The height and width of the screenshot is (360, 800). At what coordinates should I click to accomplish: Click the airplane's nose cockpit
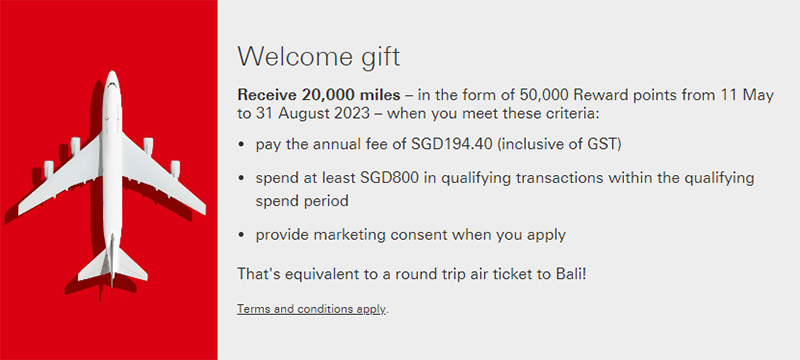click(112, 82)
